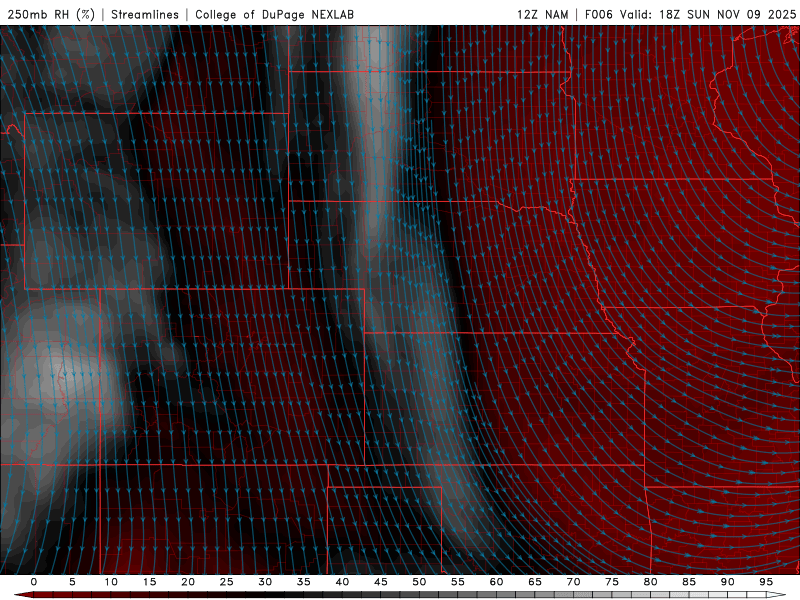Pick the light gray colorbar segment below '90'
The width and height of the screenshot is (800, 600).
tap(737, 595)
